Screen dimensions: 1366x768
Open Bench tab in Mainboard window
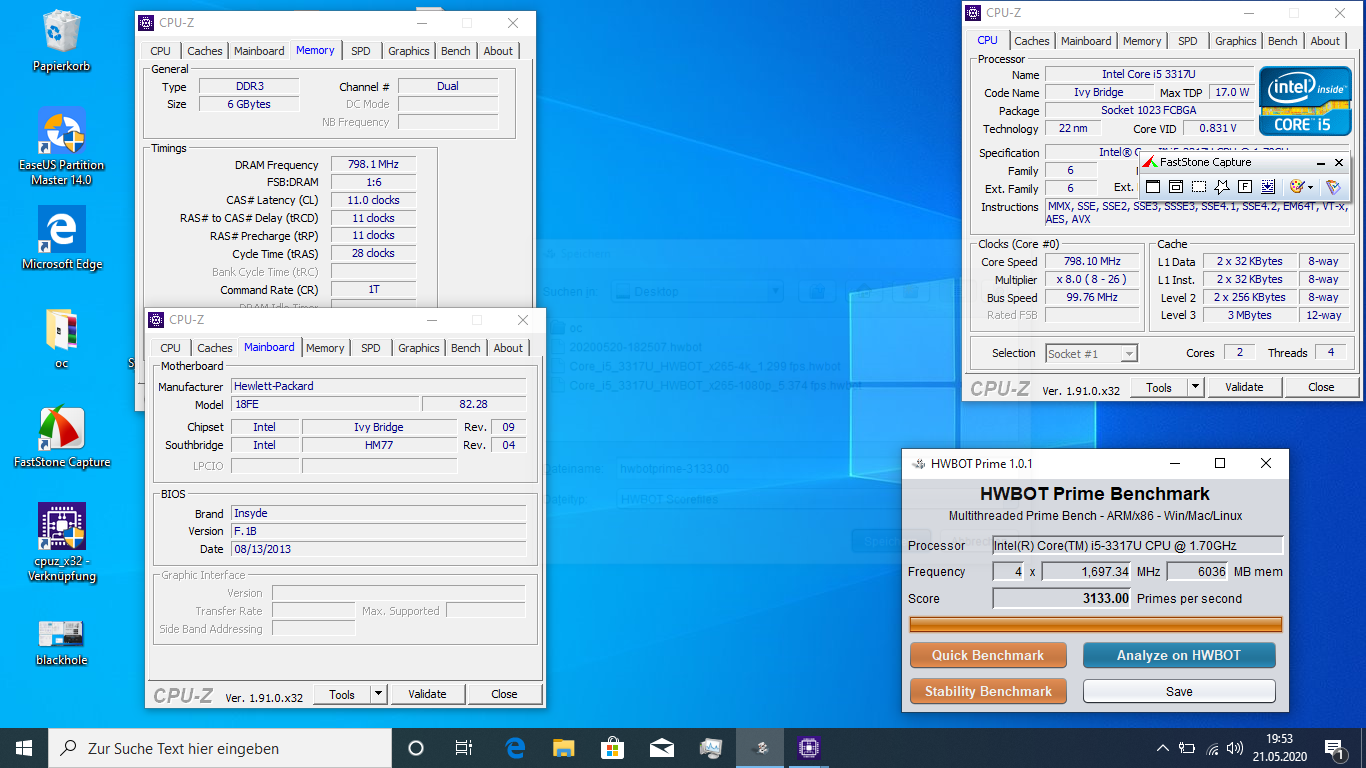[x=465, y=348]
